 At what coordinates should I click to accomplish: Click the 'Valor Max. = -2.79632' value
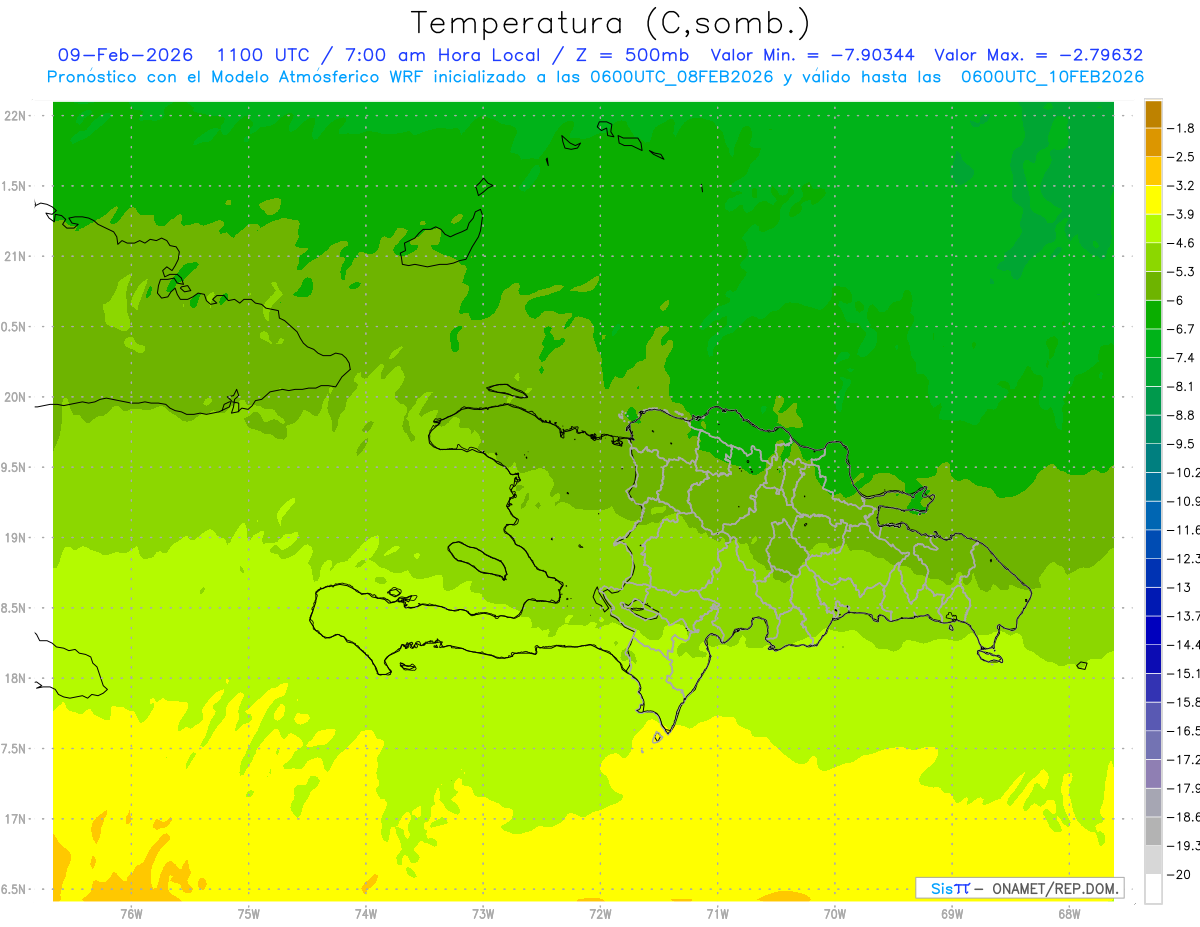(x=1038, y=55)
